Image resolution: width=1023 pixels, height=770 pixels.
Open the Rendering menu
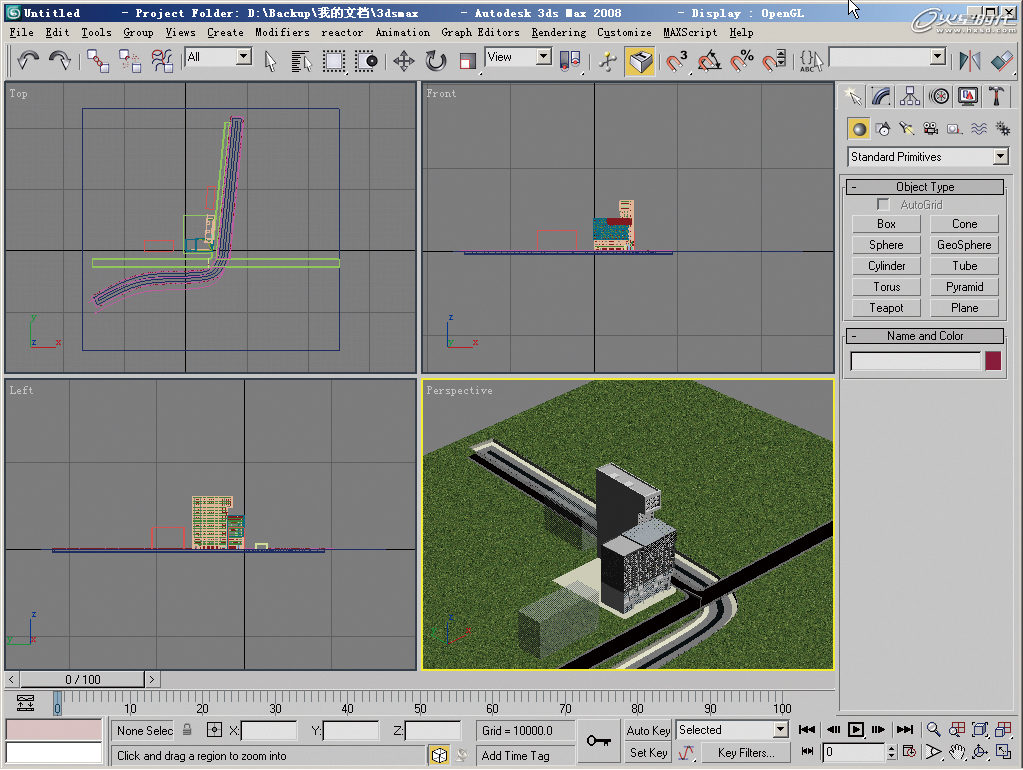pos(558,32)
